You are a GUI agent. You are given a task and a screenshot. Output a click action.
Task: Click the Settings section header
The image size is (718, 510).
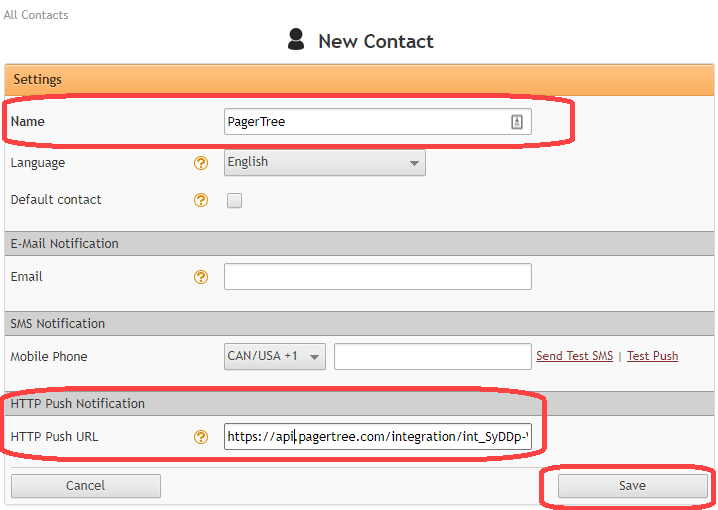(37, 80)
